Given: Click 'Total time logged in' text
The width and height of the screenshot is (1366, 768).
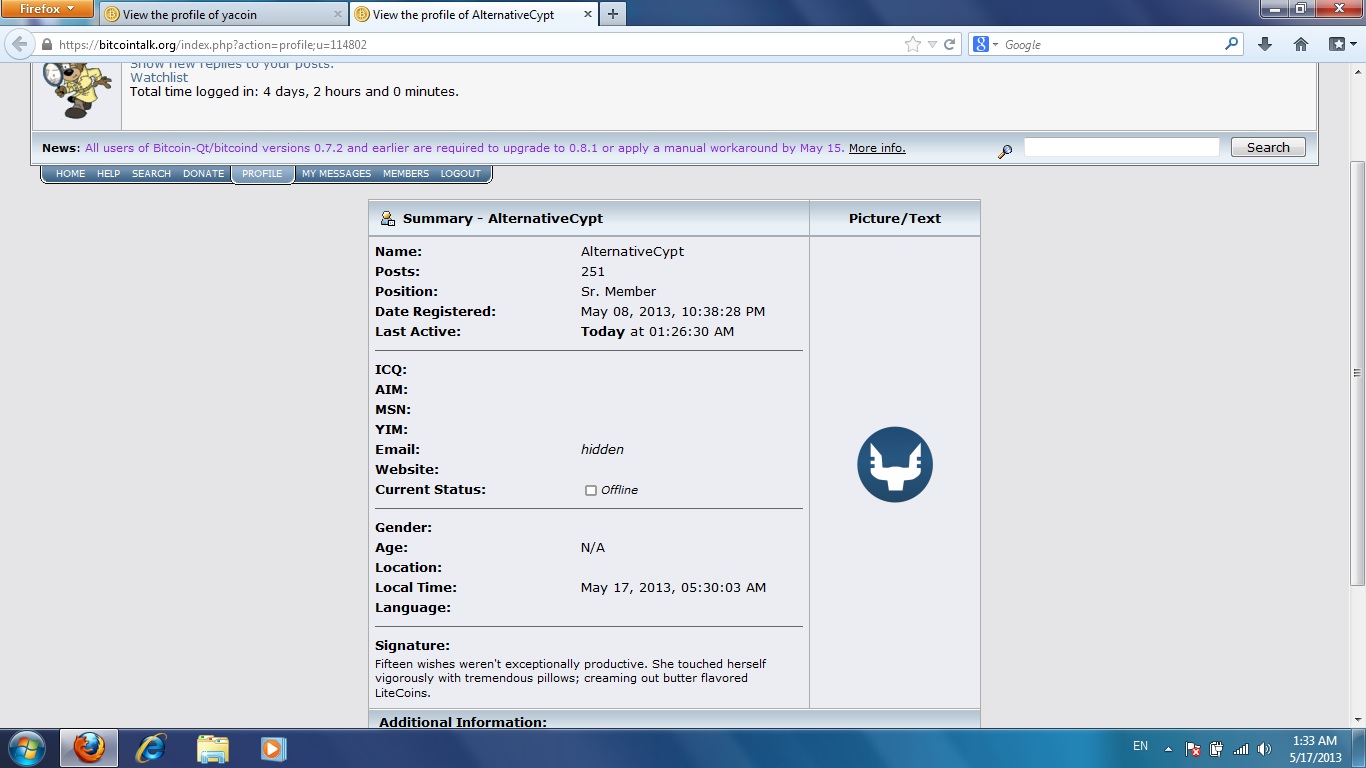Looking at the screenshot, I should pyautogui.click(x=294, y=91).
